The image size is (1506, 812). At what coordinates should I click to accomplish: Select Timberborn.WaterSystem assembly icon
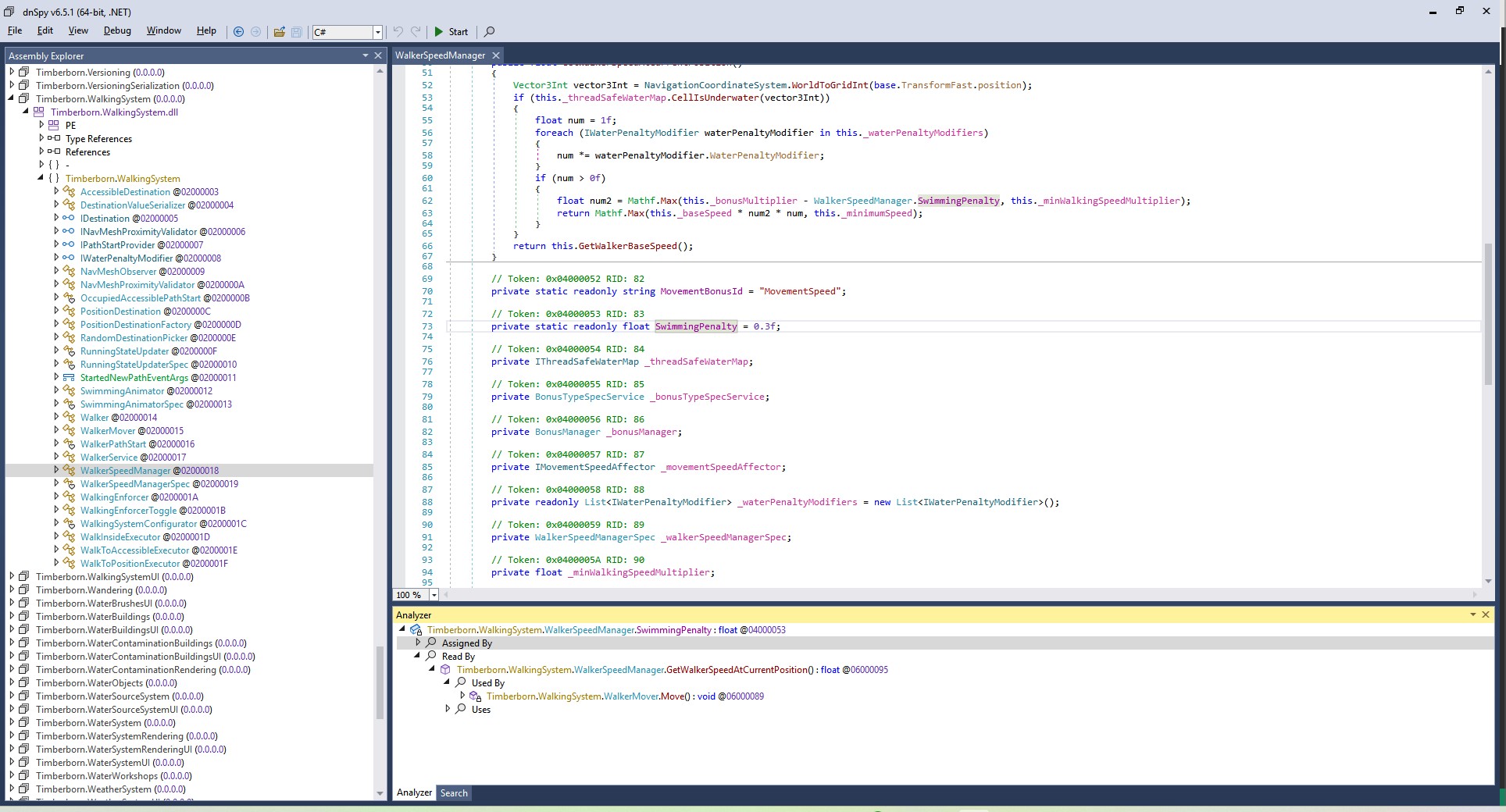24,723
